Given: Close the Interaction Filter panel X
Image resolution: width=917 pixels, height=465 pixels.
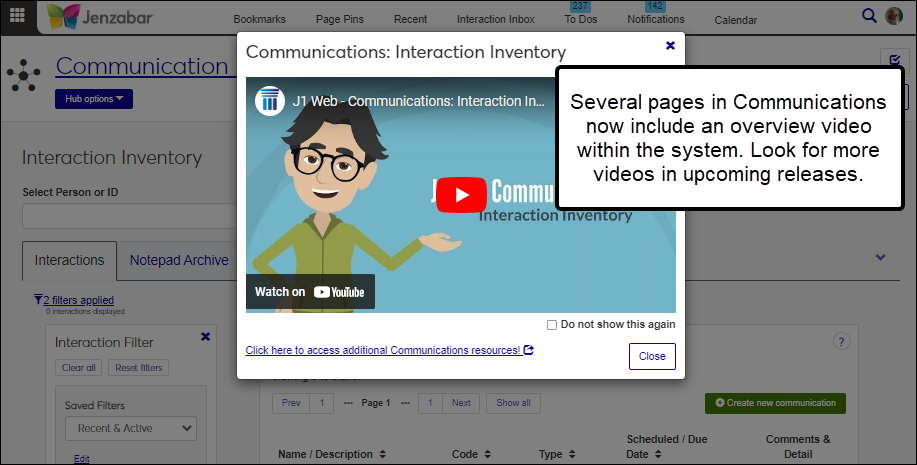Looking at the screenshot, I should pos(205,336).
